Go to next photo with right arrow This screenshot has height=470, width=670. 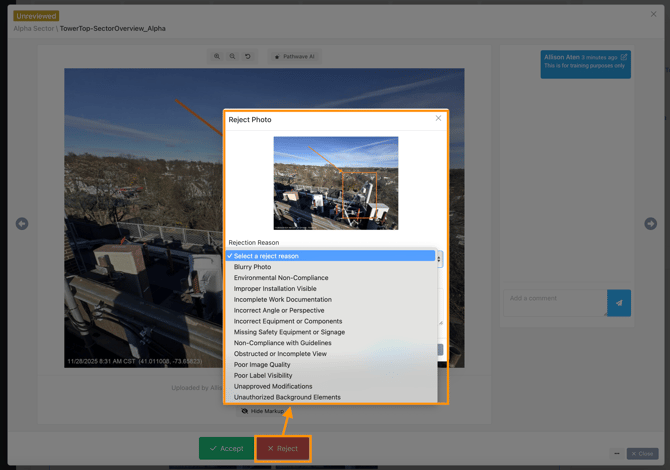[650, 224]
